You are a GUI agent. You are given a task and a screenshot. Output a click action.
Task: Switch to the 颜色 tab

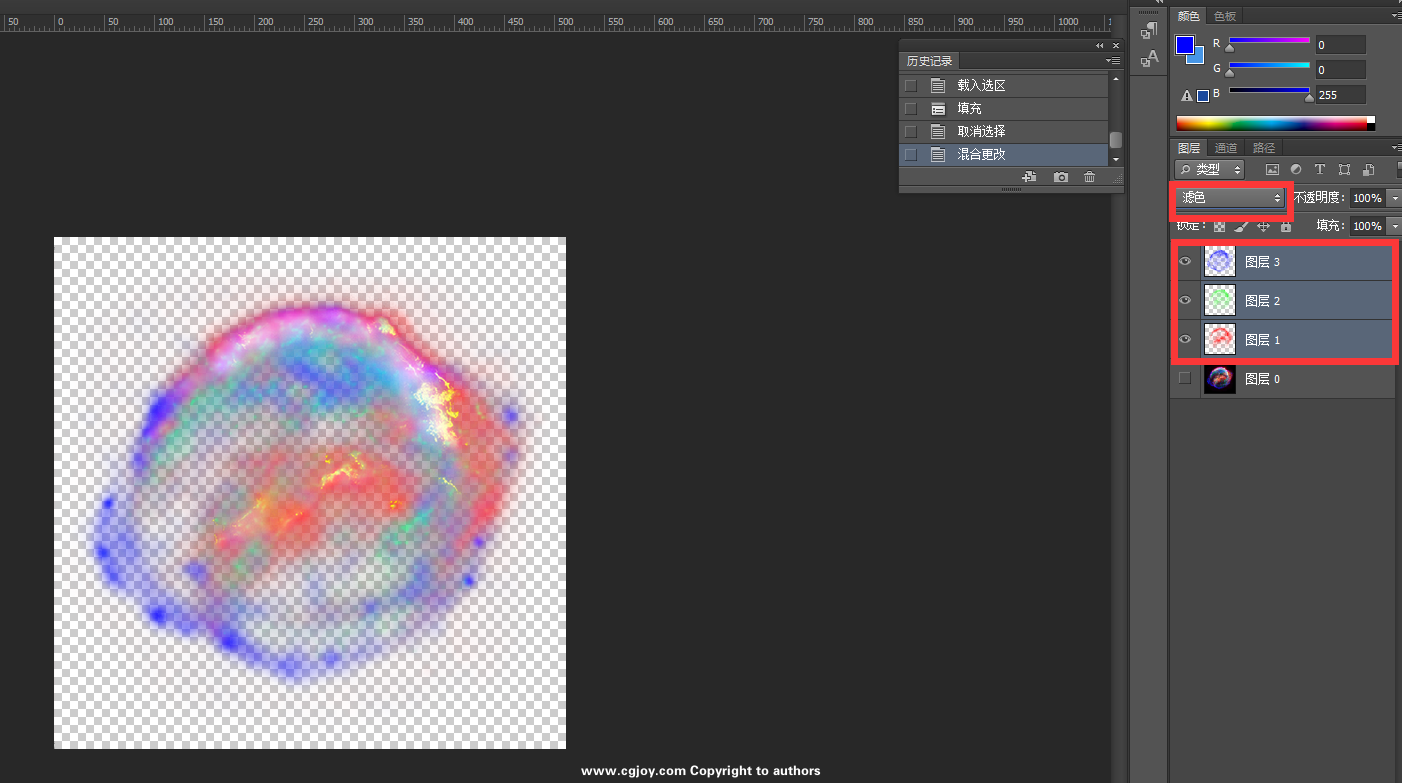[1188, 16]
